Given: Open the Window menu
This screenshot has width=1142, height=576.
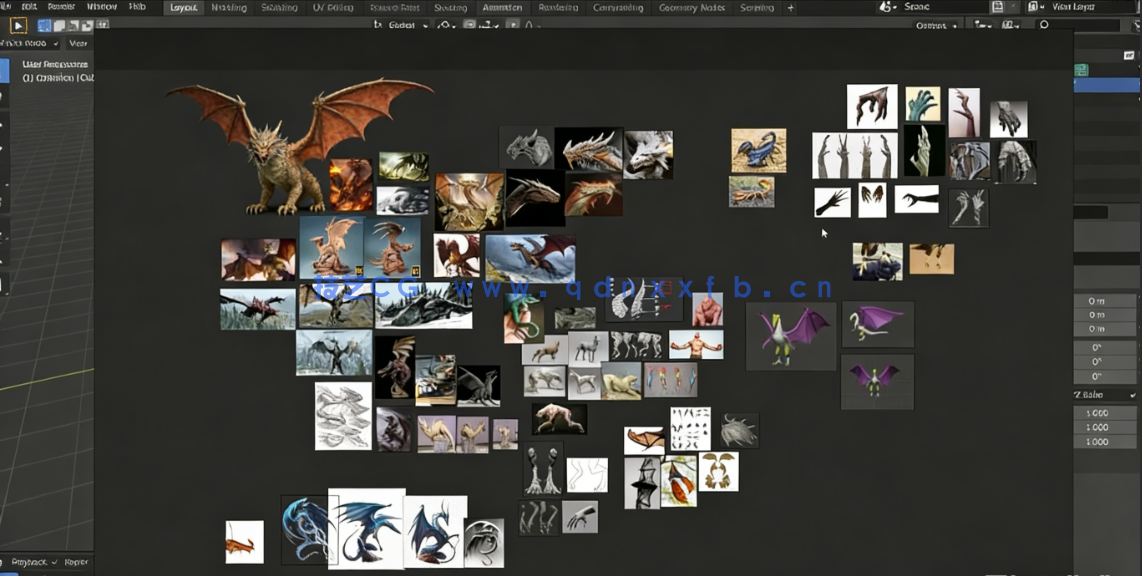Looking at the screenshot, I should 100,6.
